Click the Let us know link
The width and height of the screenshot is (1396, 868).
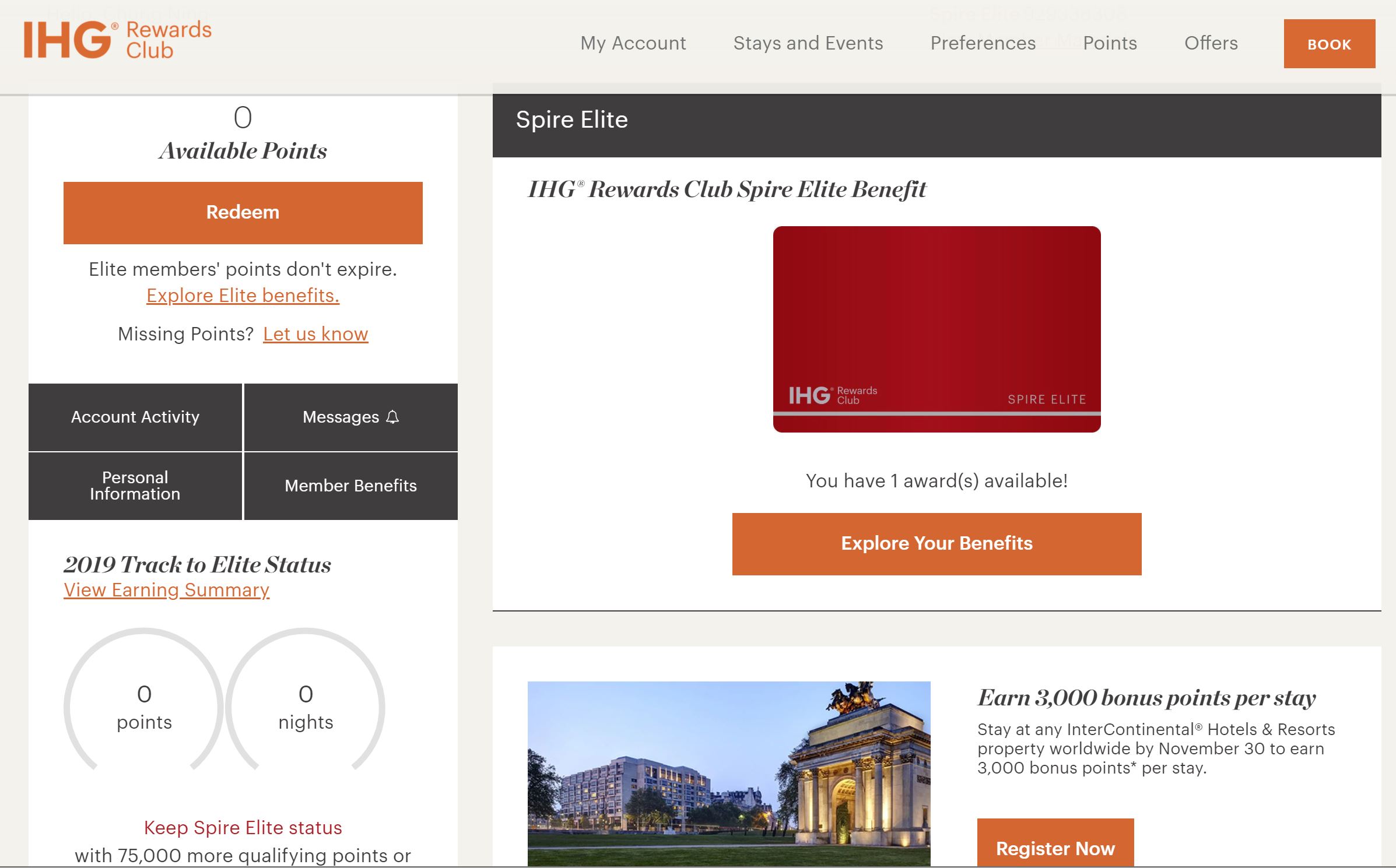point(315,334)
